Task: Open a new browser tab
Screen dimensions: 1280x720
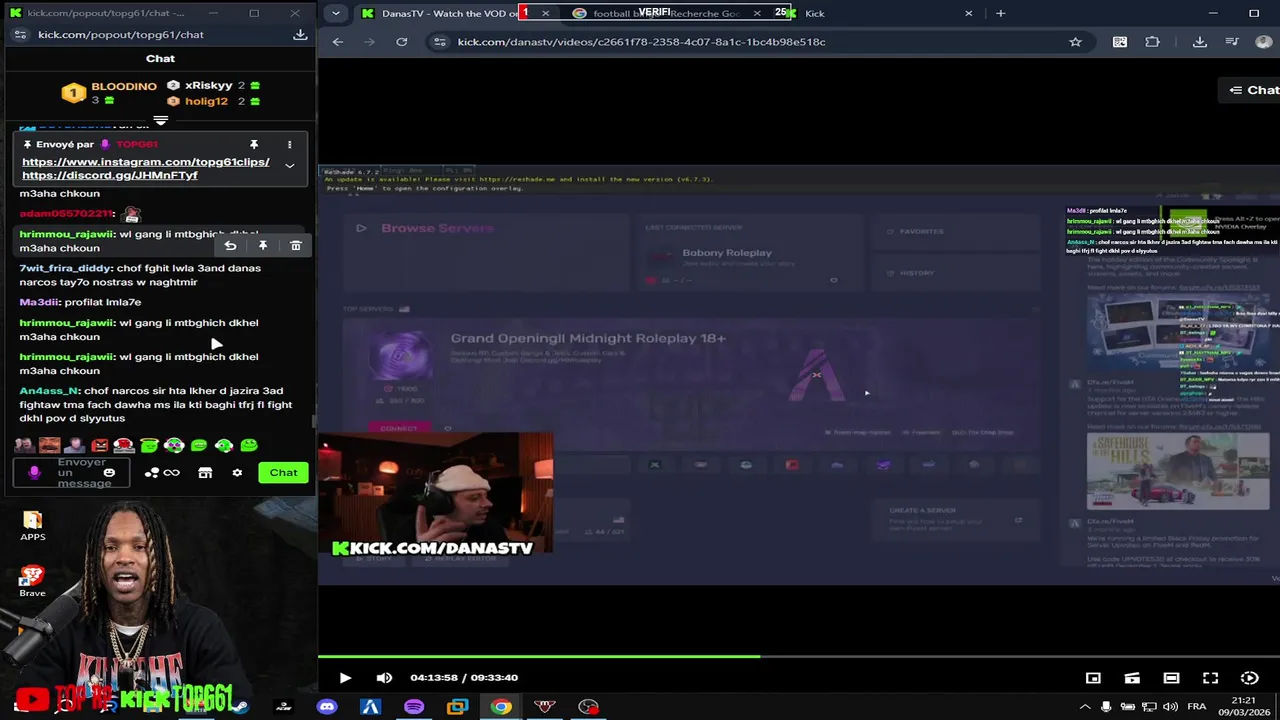Action: 1000,13
